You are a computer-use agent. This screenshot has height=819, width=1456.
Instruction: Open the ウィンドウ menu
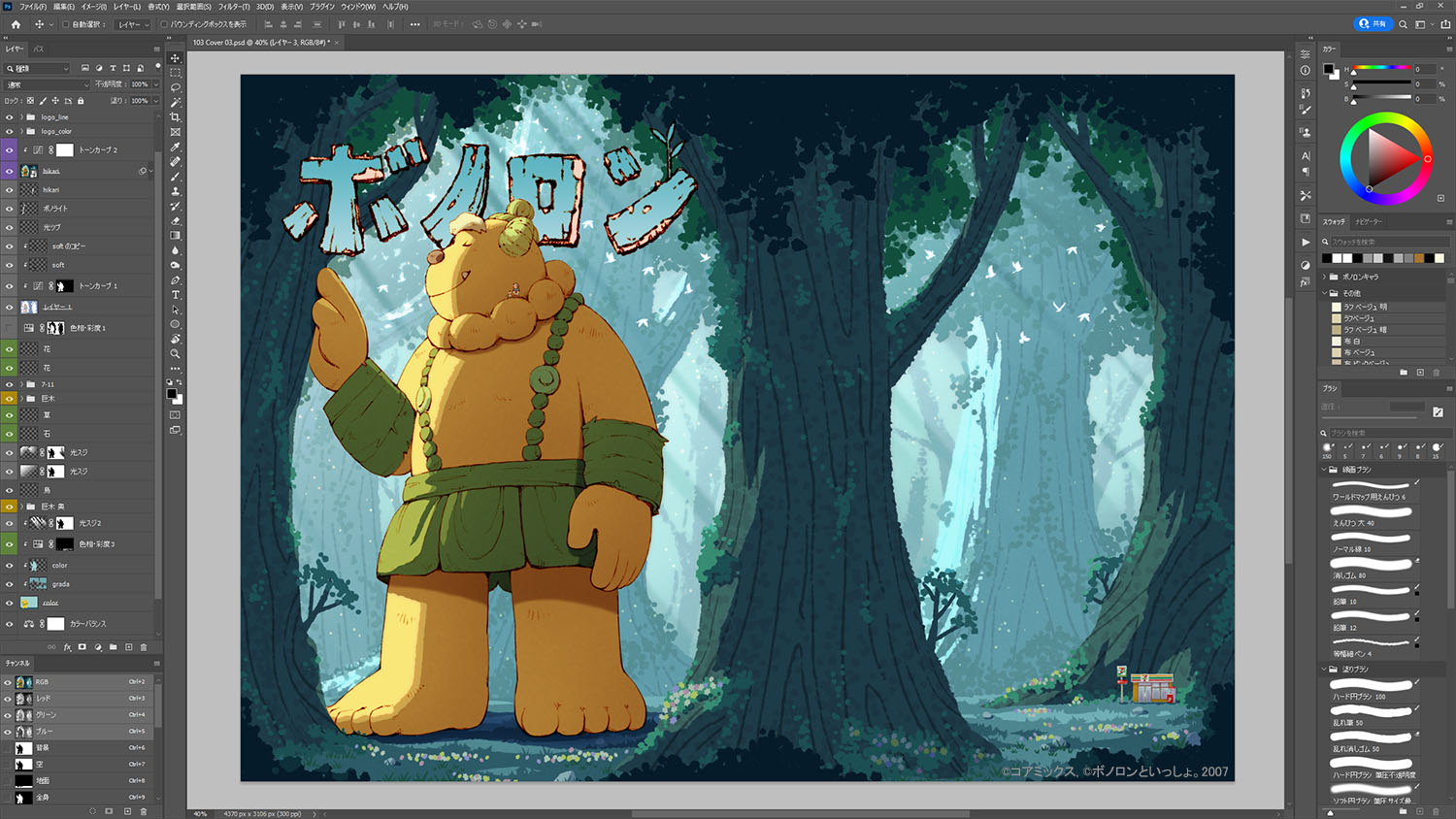[358, 7]
